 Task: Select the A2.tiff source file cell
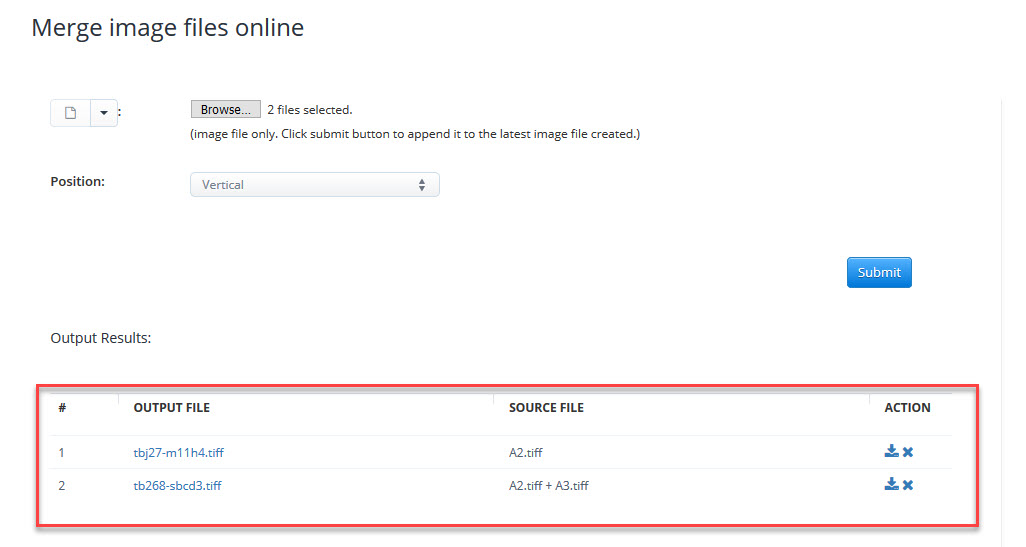pos(525,453)
